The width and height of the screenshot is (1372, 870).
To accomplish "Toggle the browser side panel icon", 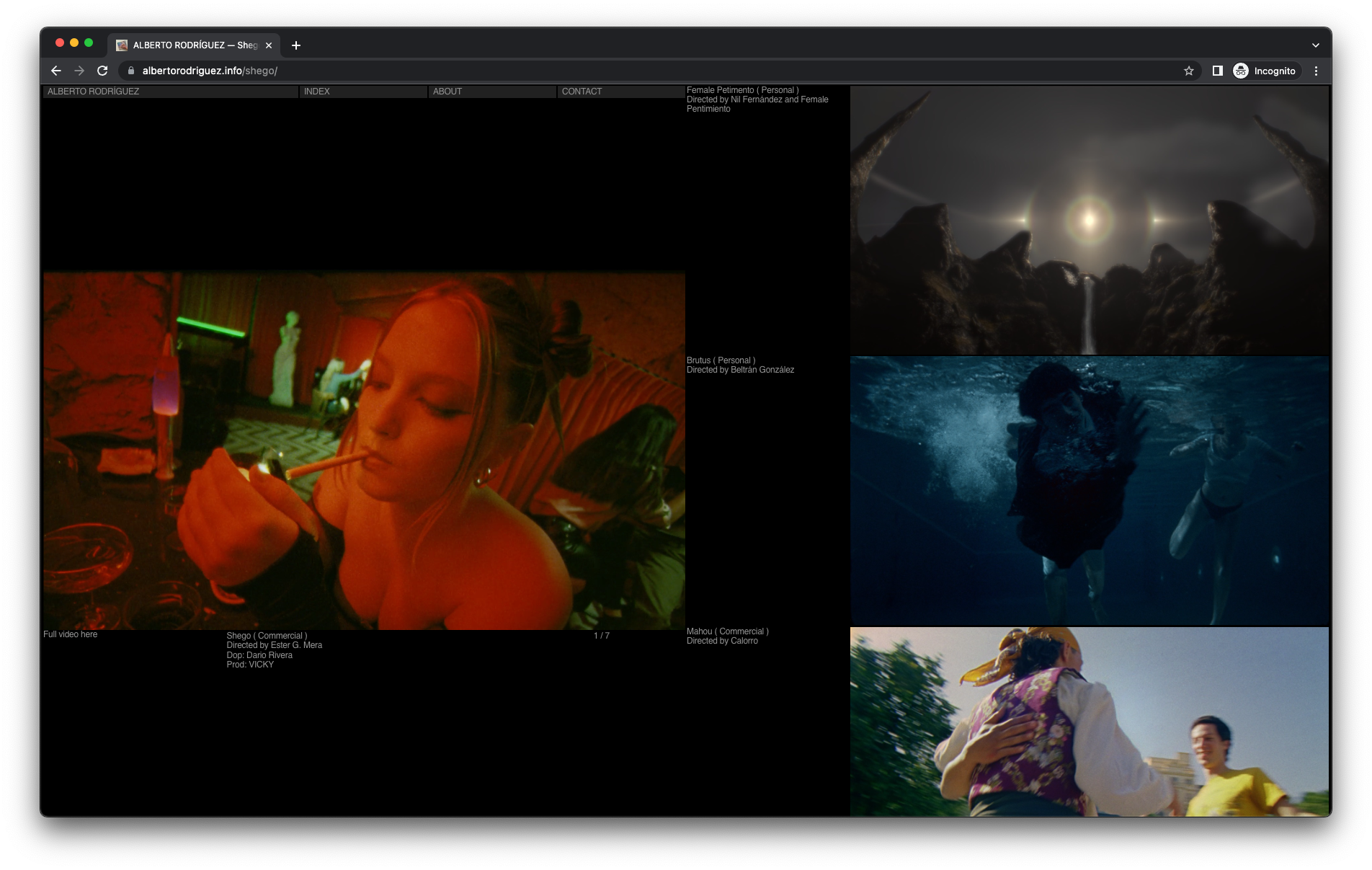I will pos(1217,71).
